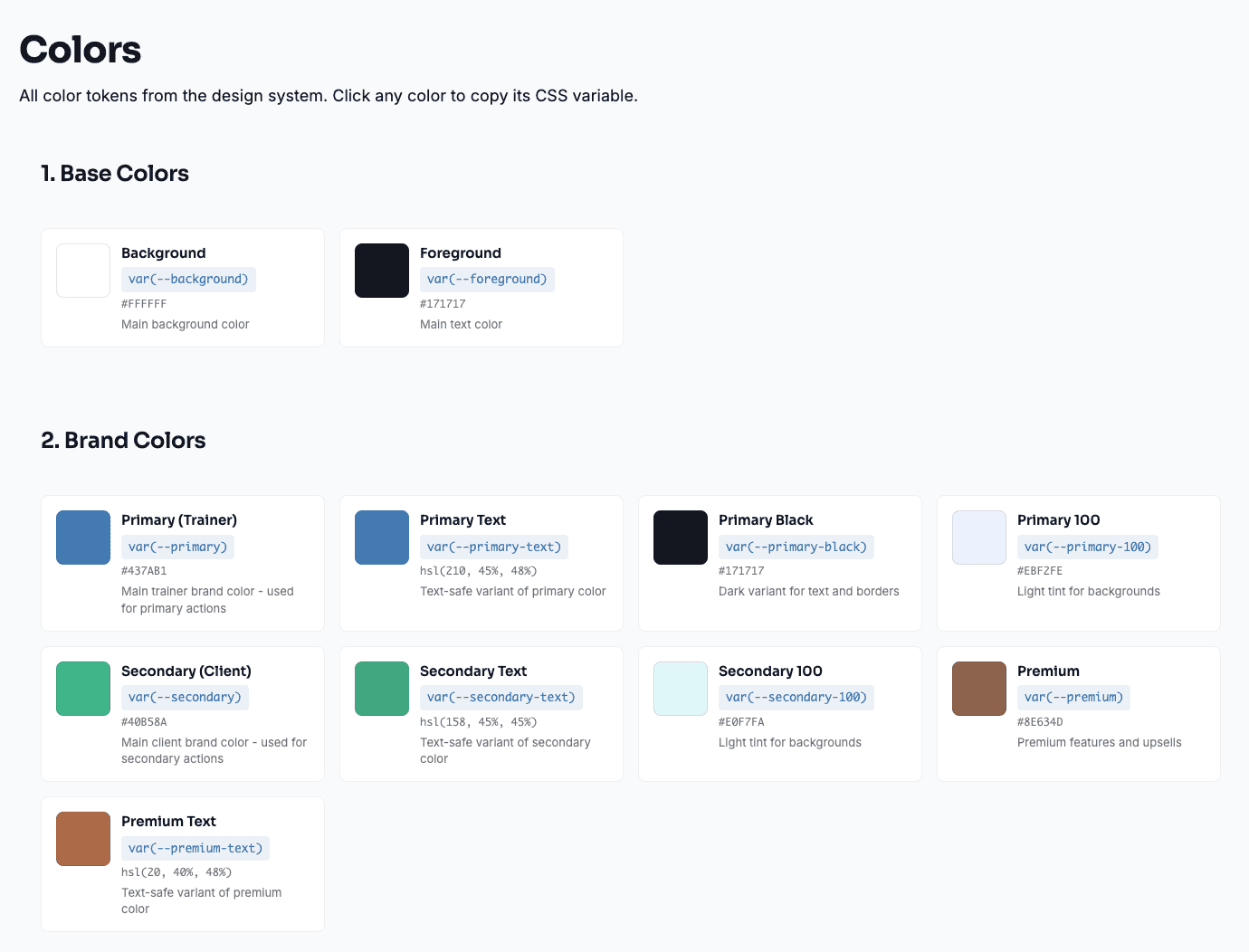Click the hsl(20, 40%, 48%) value

(176, 872)
